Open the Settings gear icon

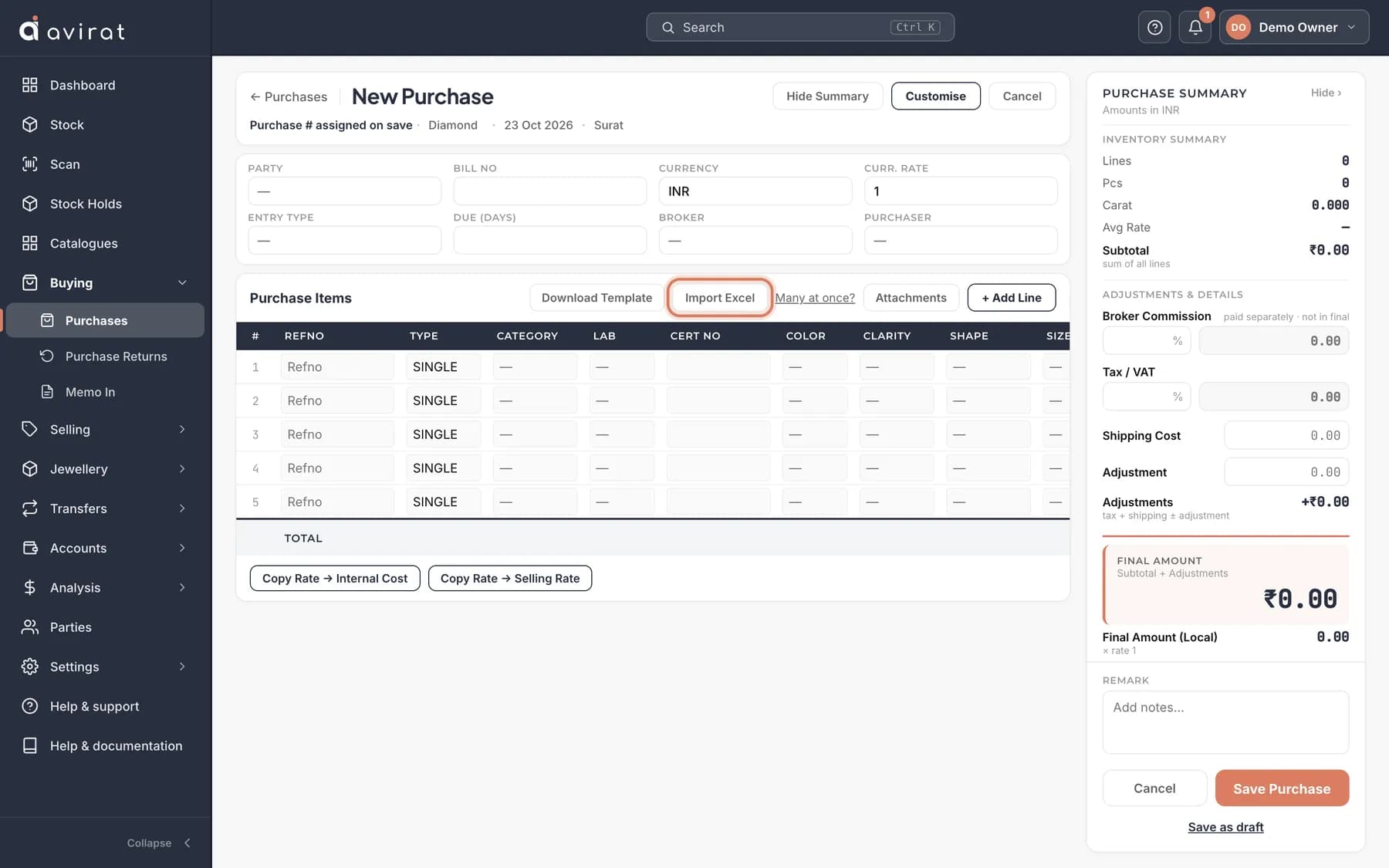[29, 666]
